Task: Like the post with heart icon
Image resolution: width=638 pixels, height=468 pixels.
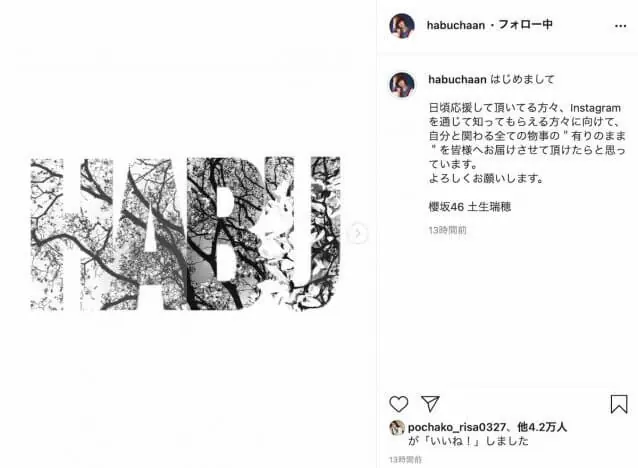Action: point(398,404)
